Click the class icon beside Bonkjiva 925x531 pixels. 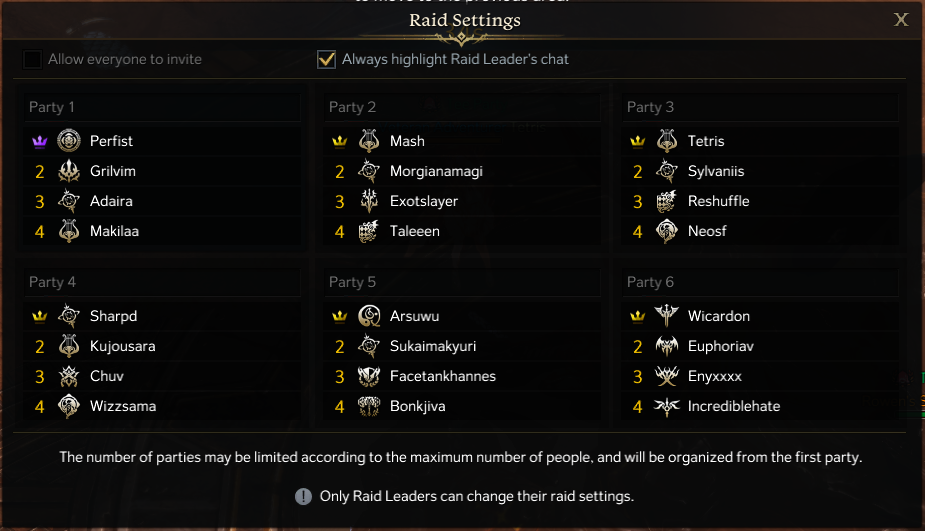pos(369,406)
